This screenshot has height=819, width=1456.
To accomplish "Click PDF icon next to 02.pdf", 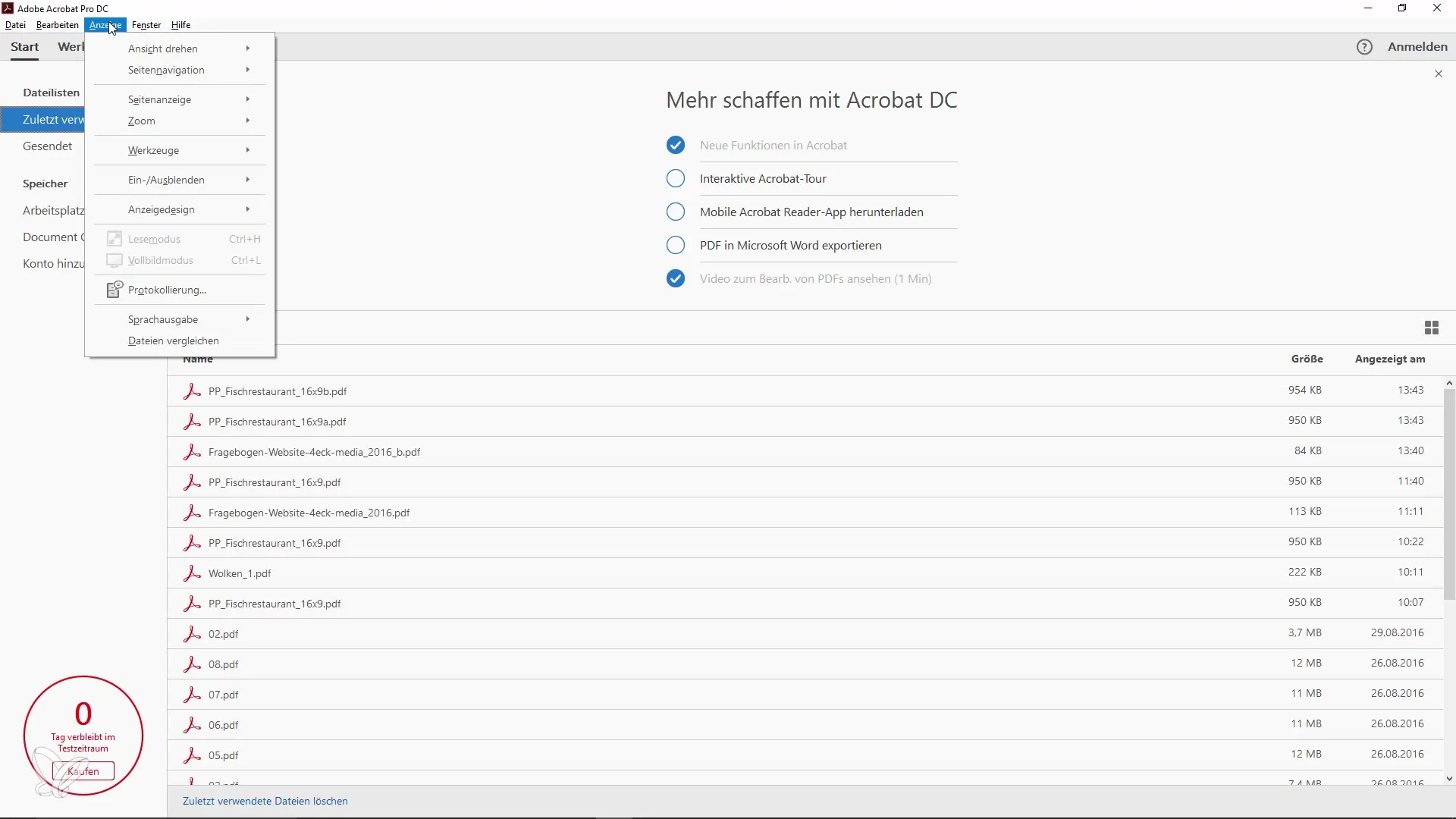I will [x=192, y=634].
